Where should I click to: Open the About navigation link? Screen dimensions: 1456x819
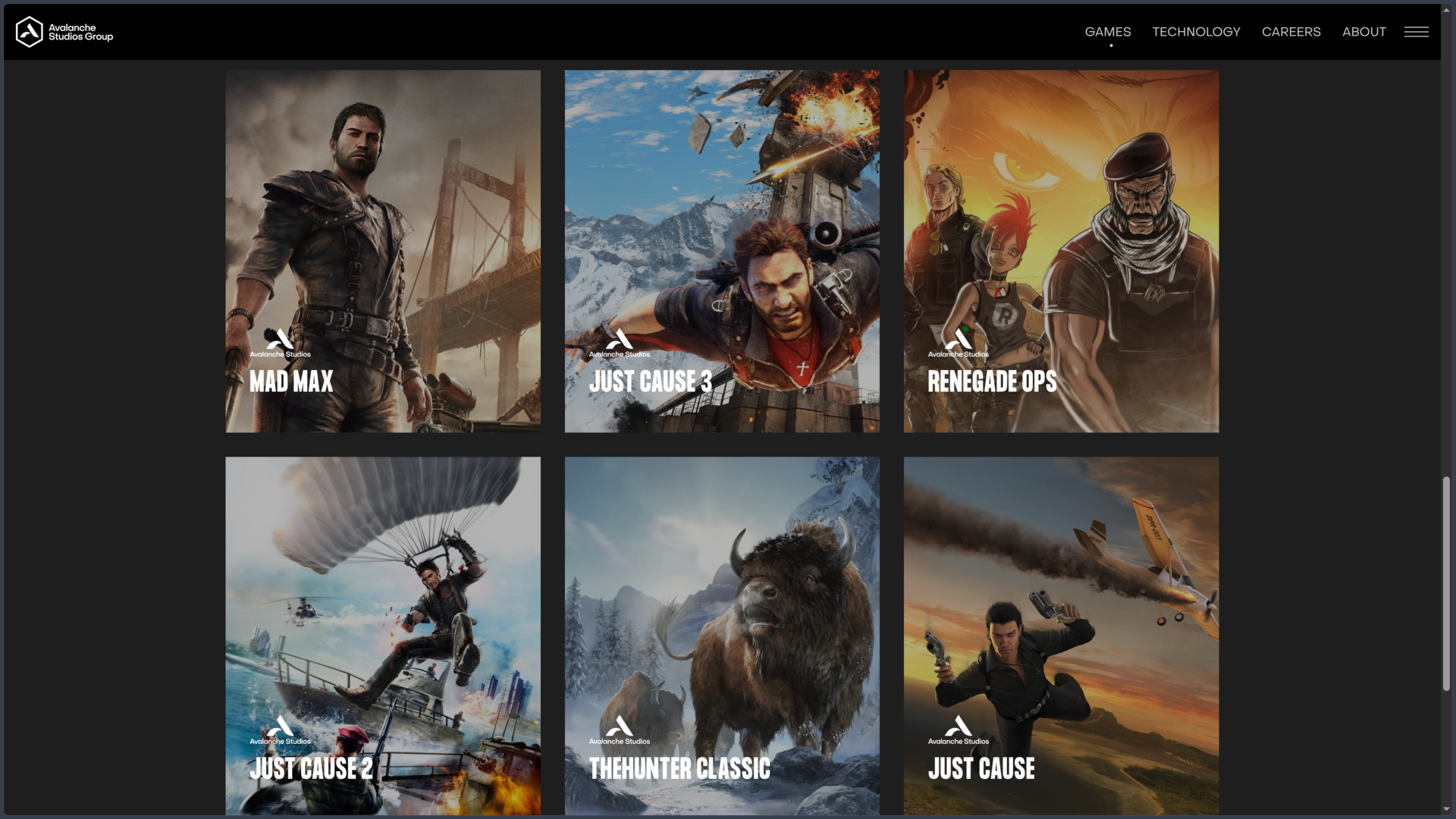[x=1363, y=32]
